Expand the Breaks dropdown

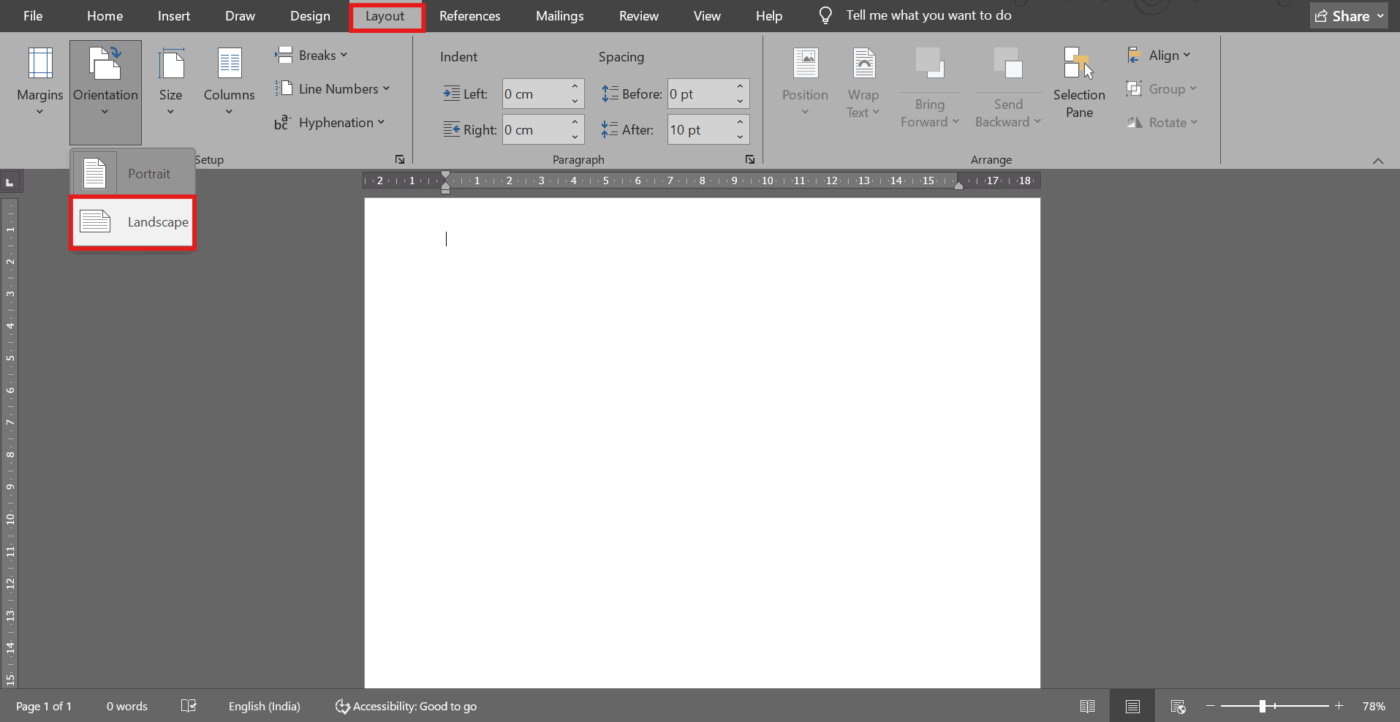(311, 54)
